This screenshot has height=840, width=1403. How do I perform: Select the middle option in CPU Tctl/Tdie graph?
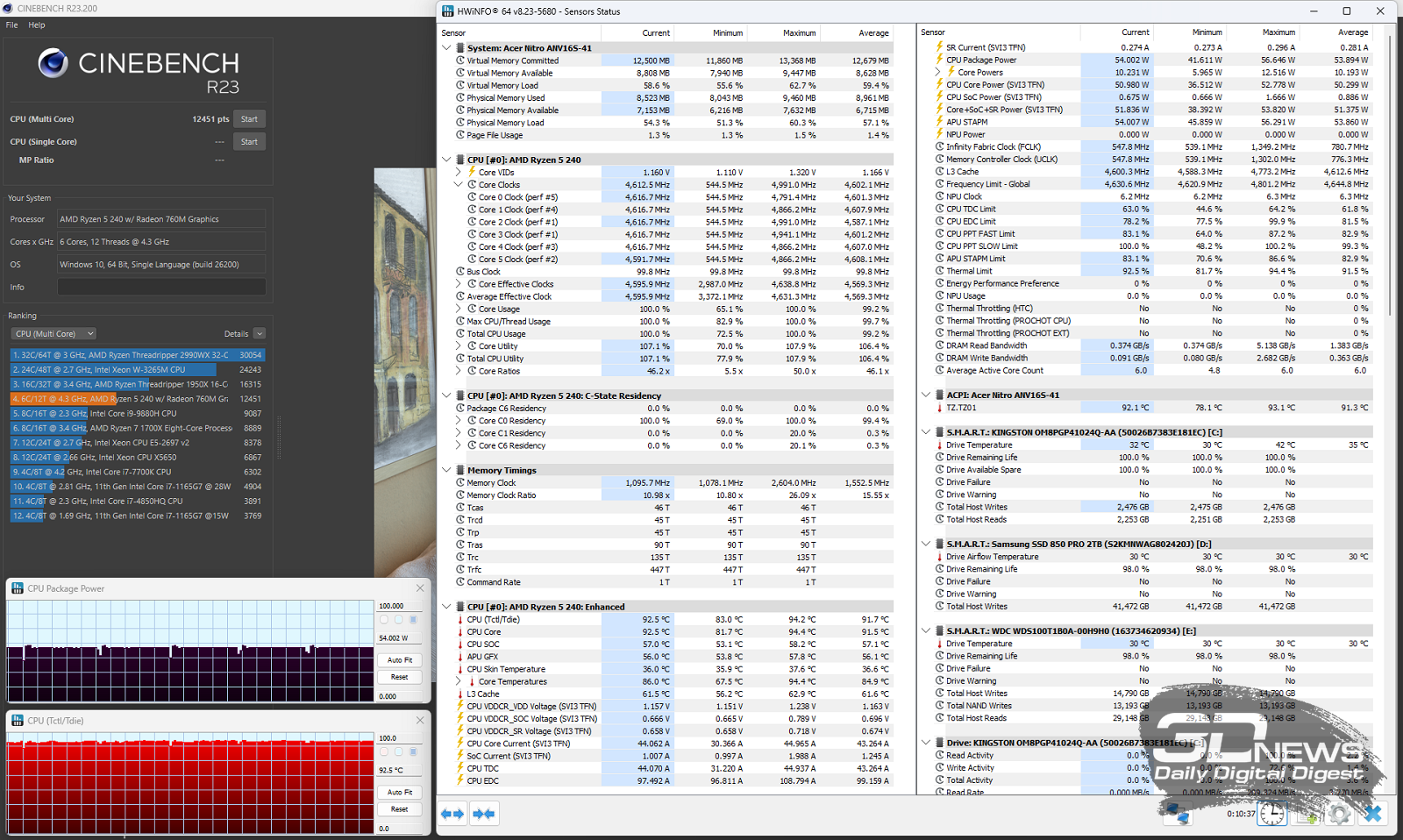[399, 752]
